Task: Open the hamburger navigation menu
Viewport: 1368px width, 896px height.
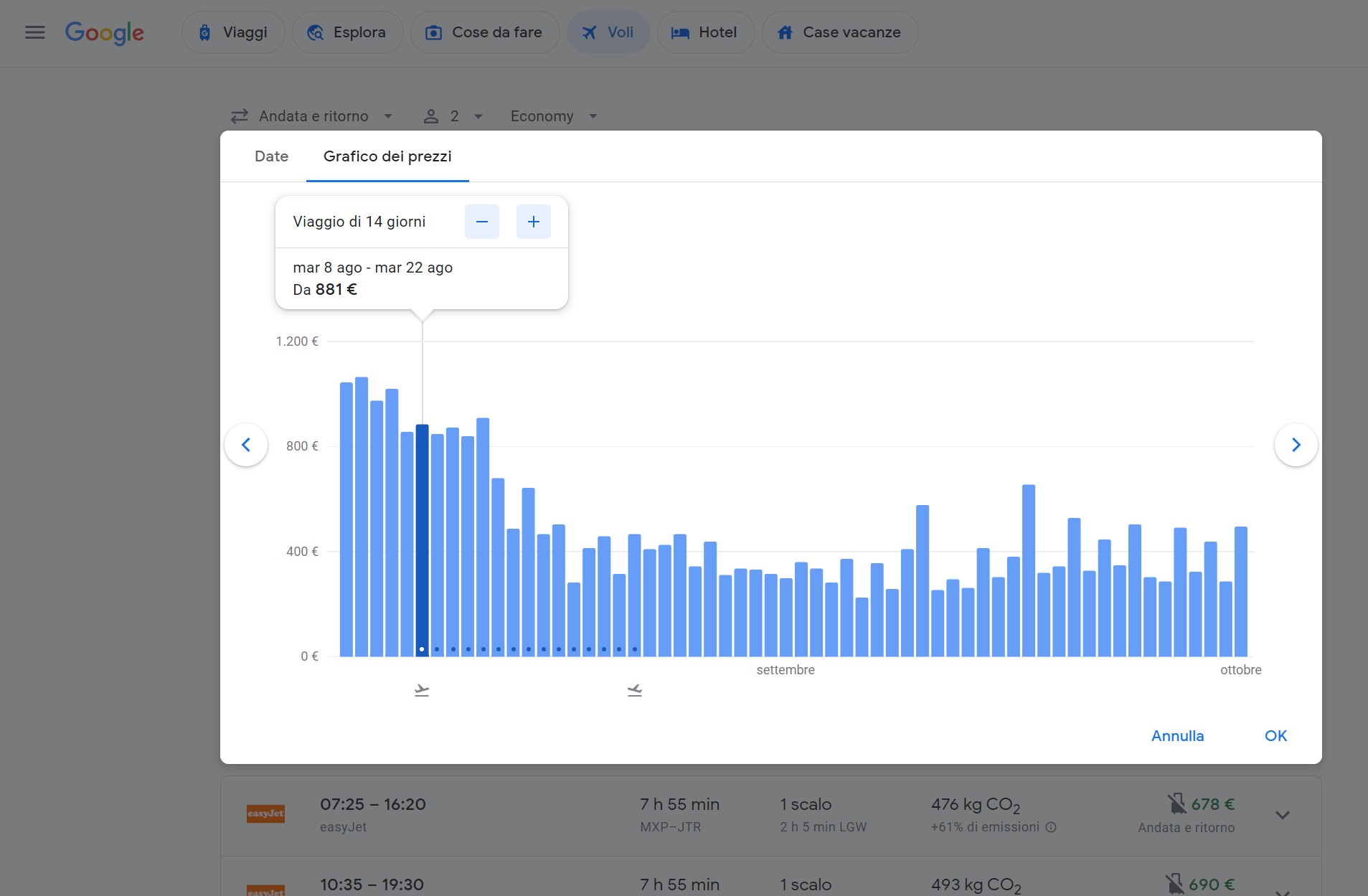Action: coord(34,32)
